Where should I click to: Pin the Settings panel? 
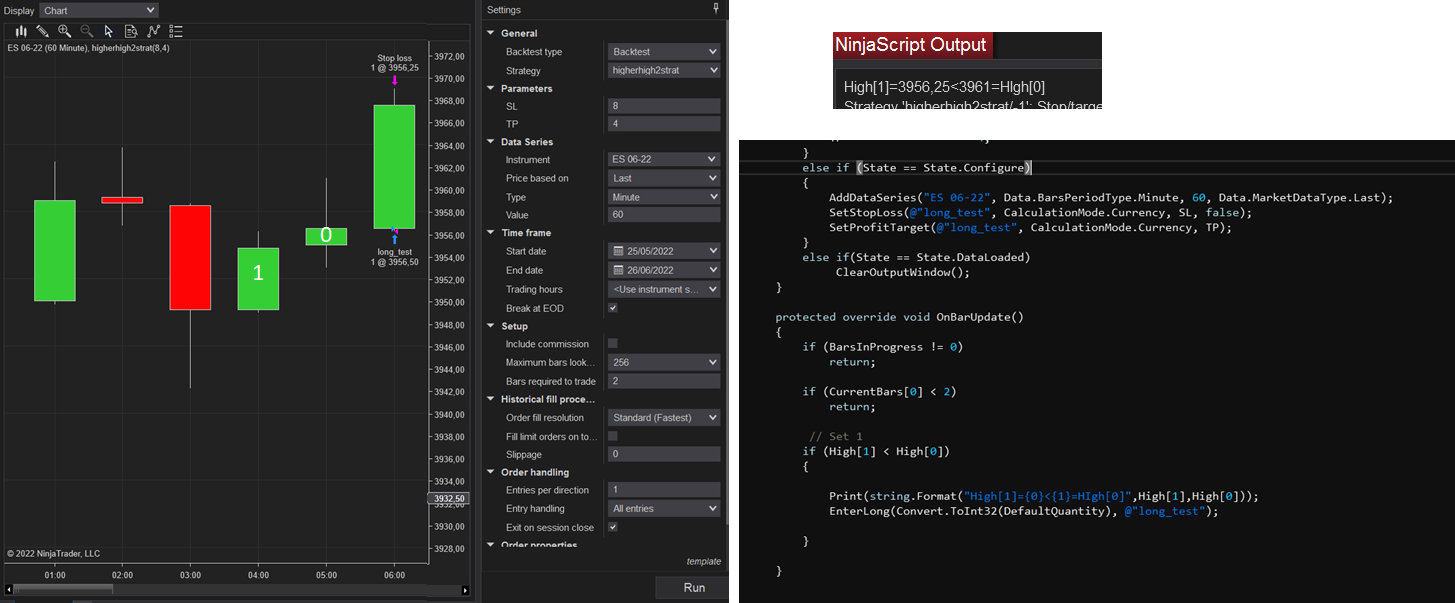715,9
